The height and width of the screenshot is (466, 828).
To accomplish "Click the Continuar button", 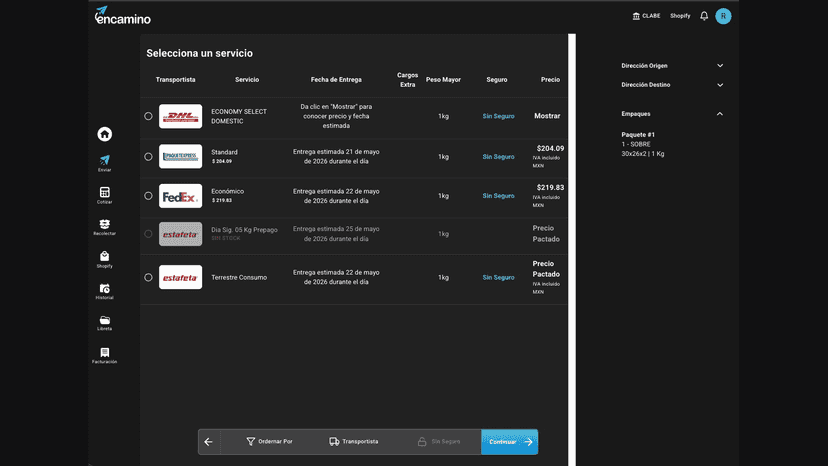I will [510, 442].
